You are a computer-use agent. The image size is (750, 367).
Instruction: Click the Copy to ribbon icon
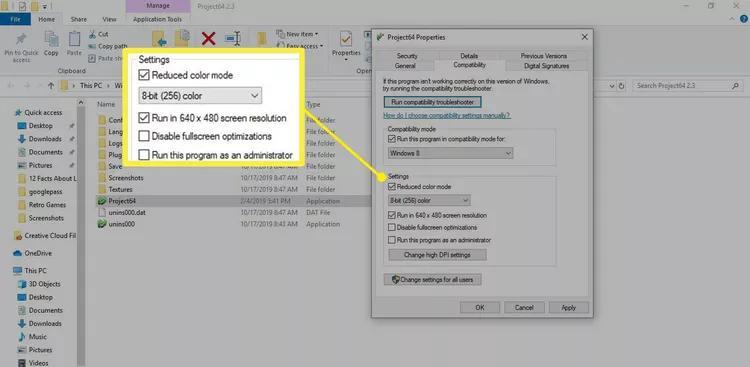point(182,38)
